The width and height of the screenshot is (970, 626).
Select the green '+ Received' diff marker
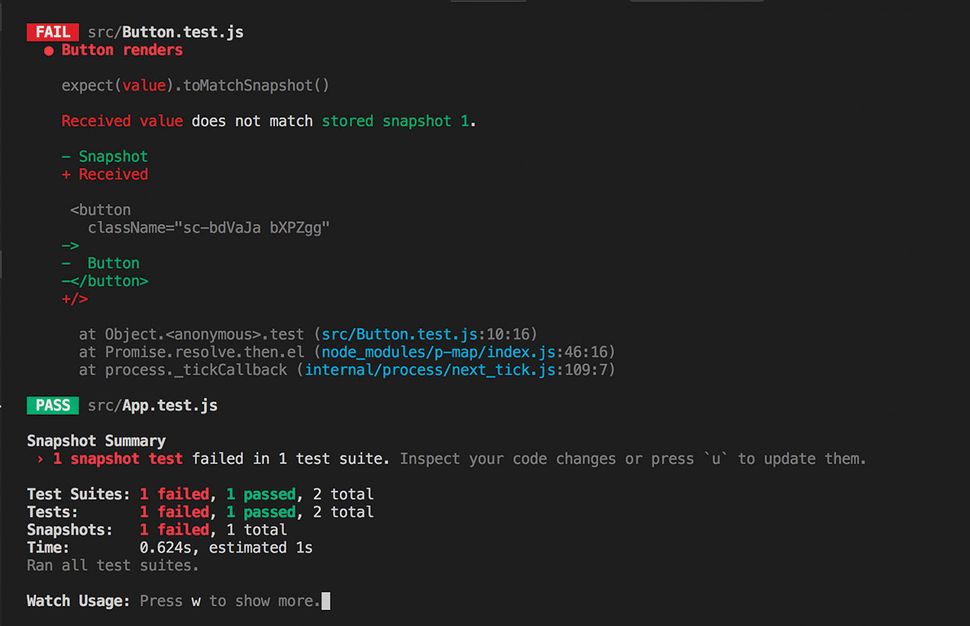pyautogui.click(x=105, y=174)
